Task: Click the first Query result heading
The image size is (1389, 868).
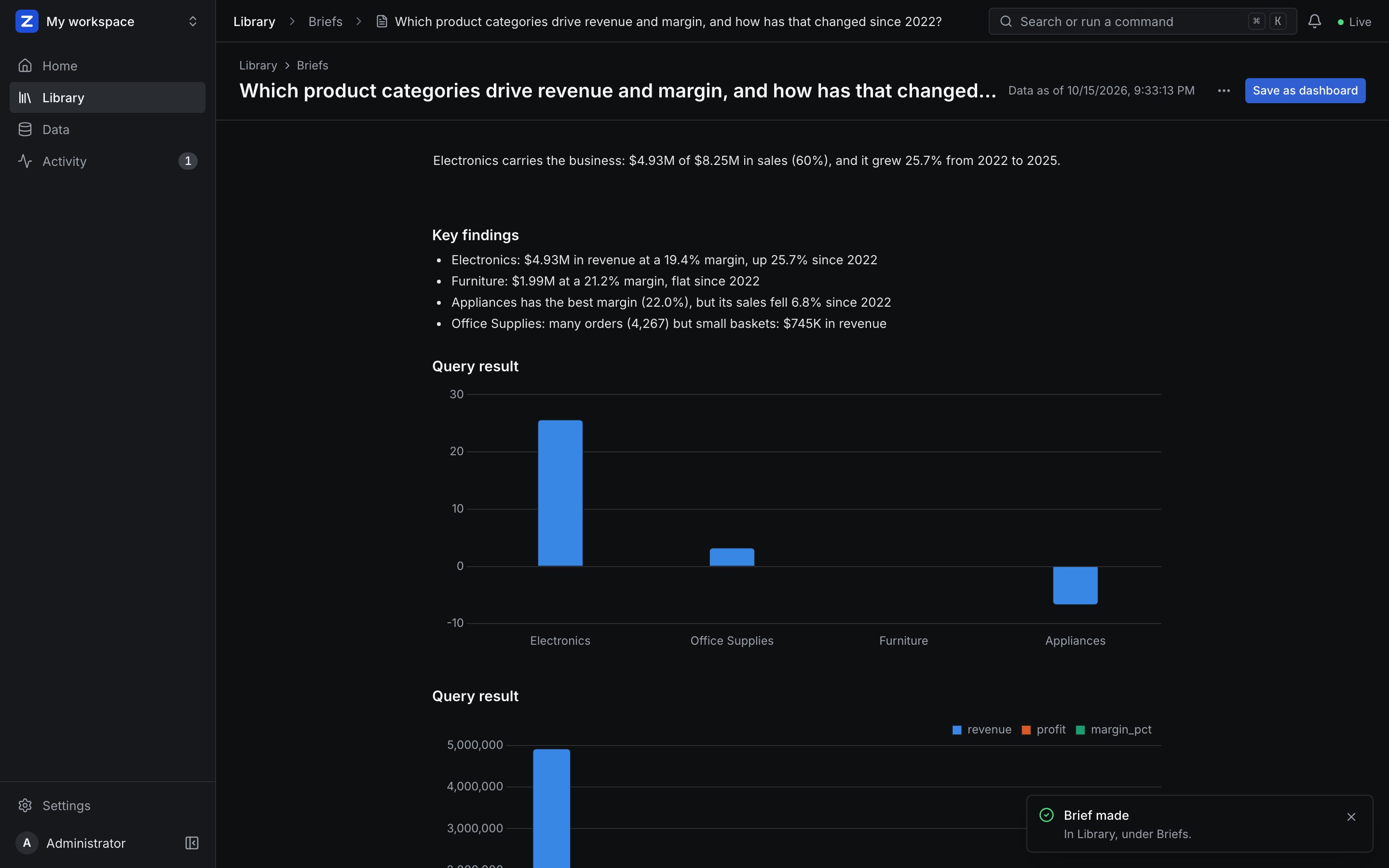Action: coord(475,366)
